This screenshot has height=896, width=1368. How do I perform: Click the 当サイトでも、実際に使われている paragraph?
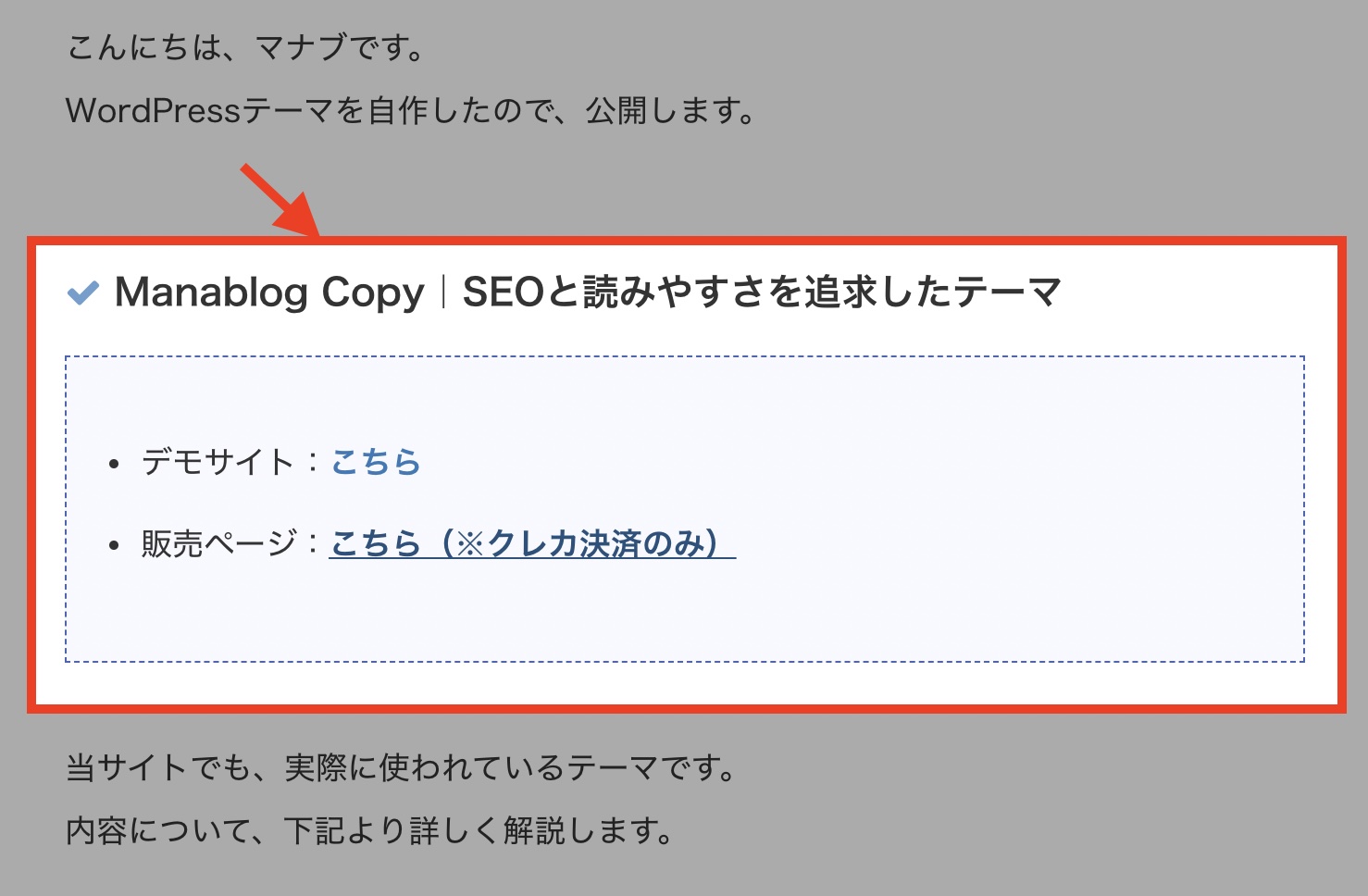click(402, 767)
